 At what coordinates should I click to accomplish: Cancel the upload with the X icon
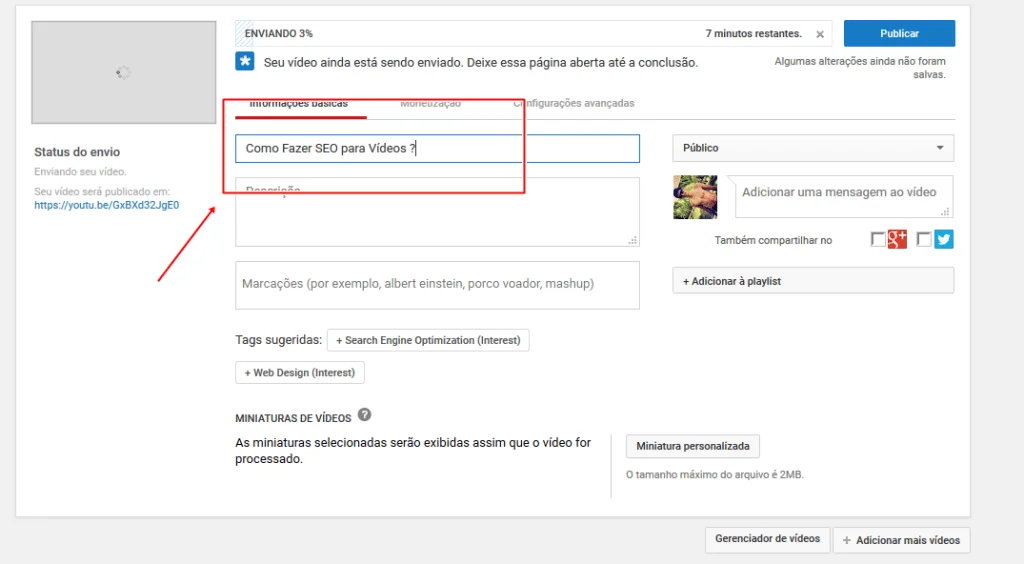tap(820, 34)
